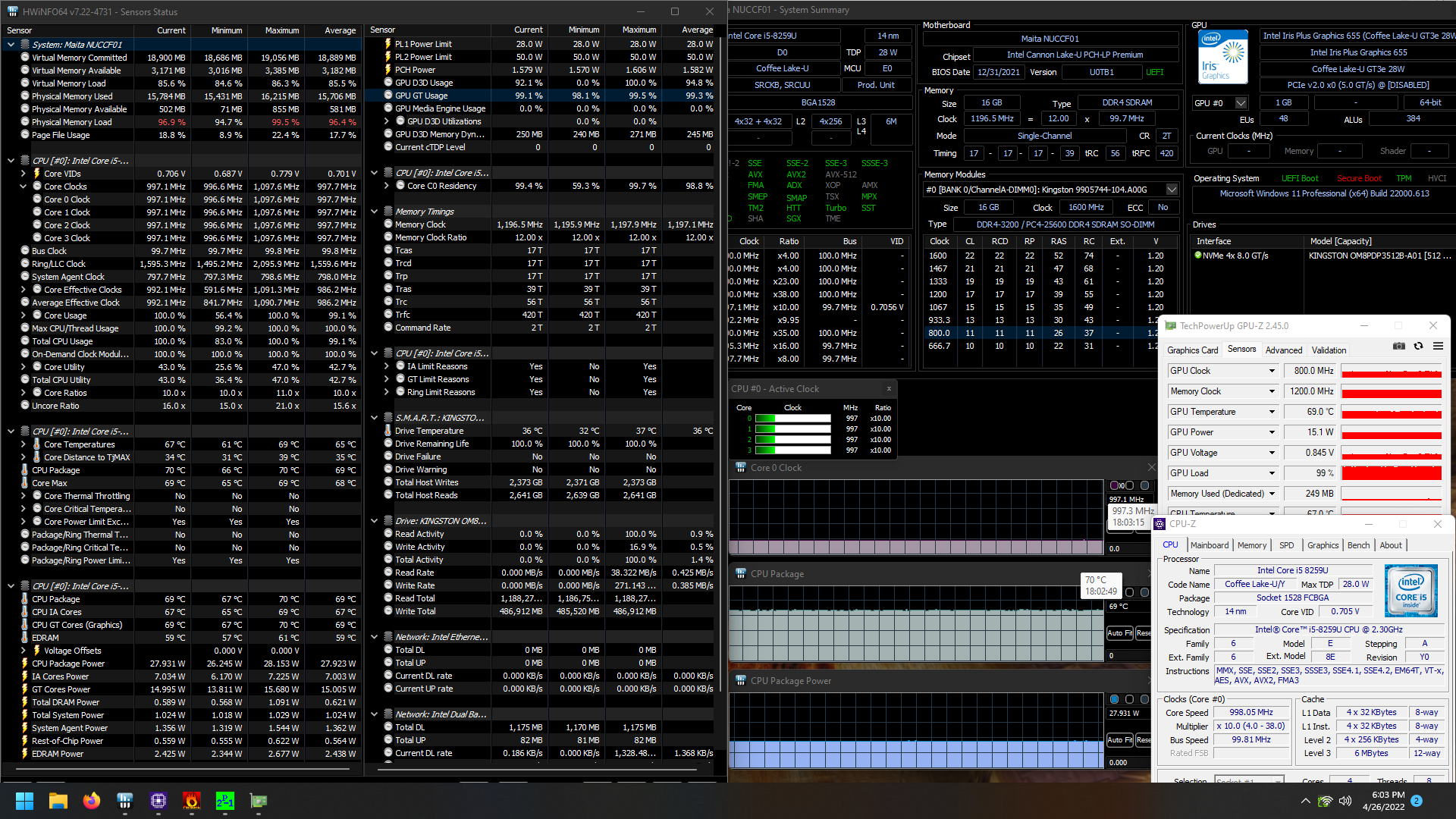Click the GPU-Z screenshot camera icon
Viewport: 1456px width, 819px height.
click(1398, 347)
